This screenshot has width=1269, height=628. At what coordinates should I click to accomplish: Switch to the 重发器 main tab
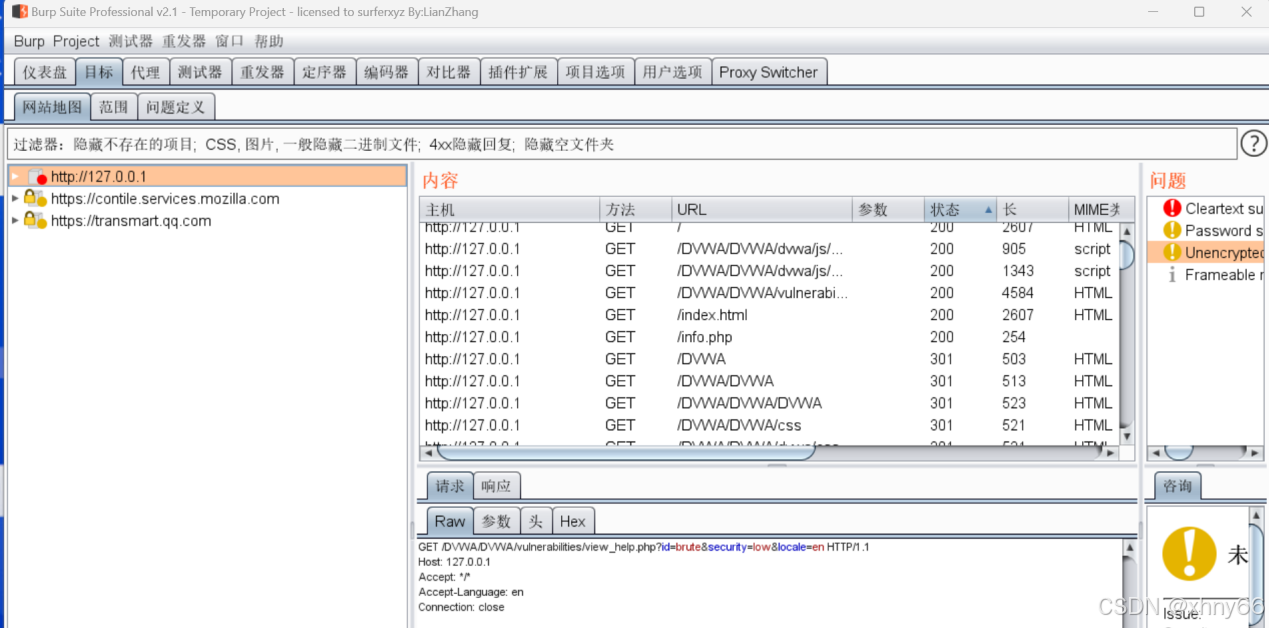click(262, 72)
